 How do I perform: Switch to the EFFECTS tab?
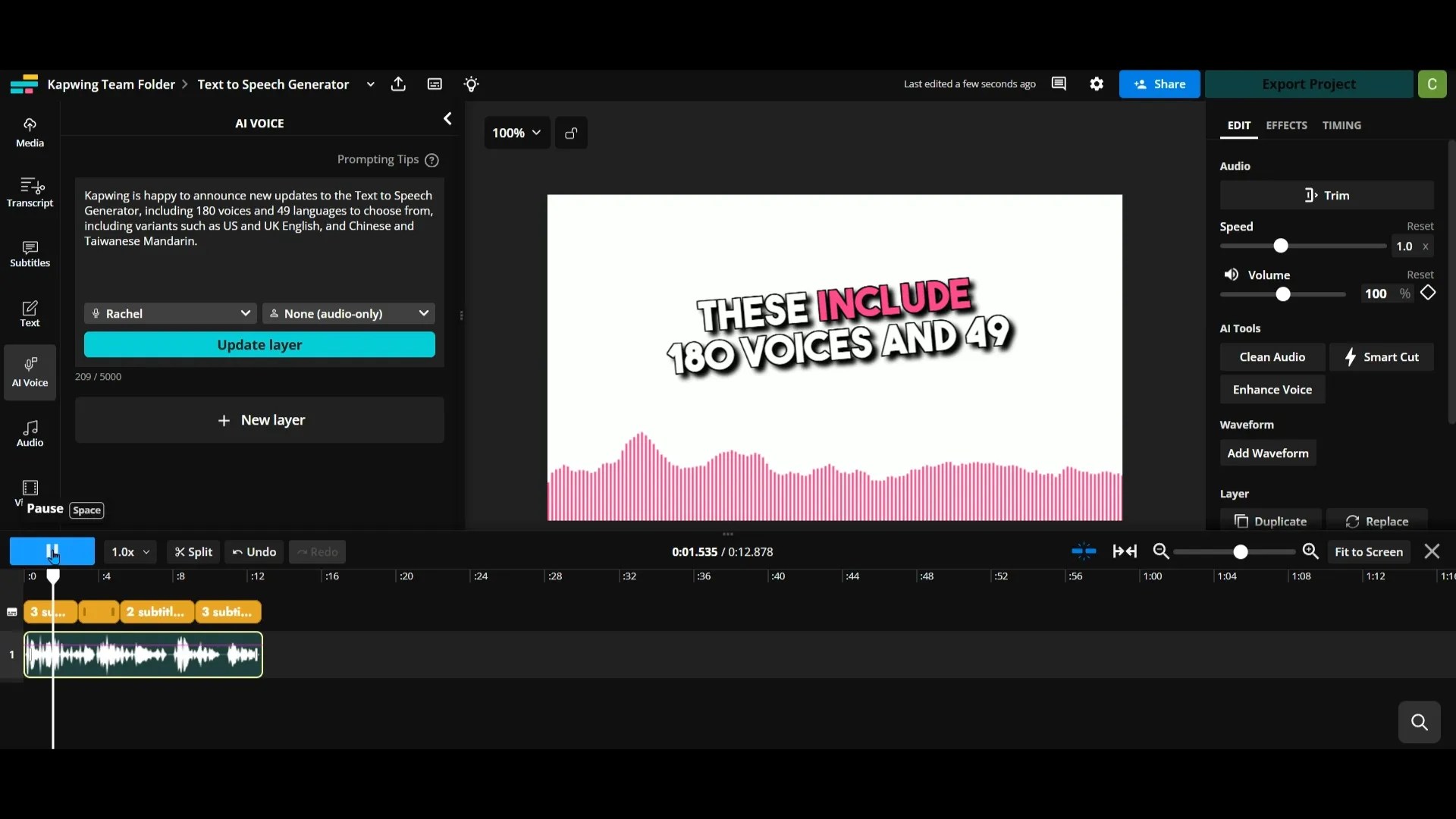(1286, 125)
